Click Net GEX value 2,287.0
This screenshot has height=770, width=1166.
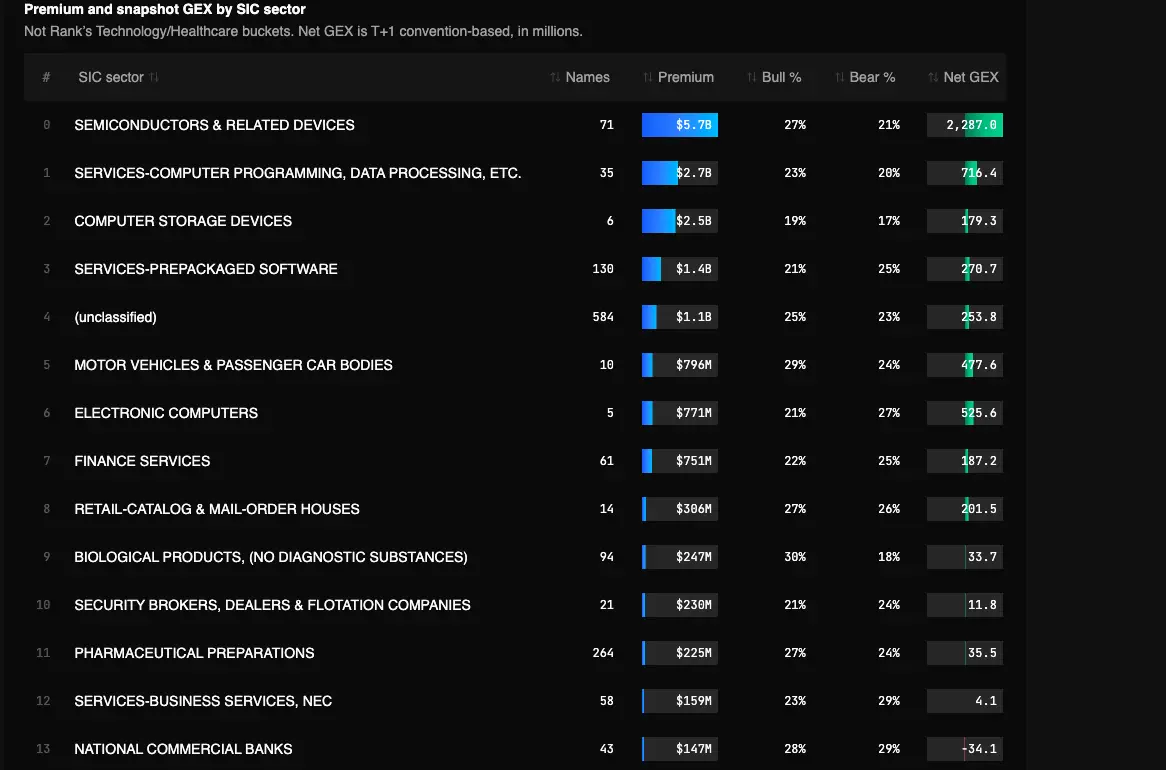pyautogui.click(x=964, y=125)
